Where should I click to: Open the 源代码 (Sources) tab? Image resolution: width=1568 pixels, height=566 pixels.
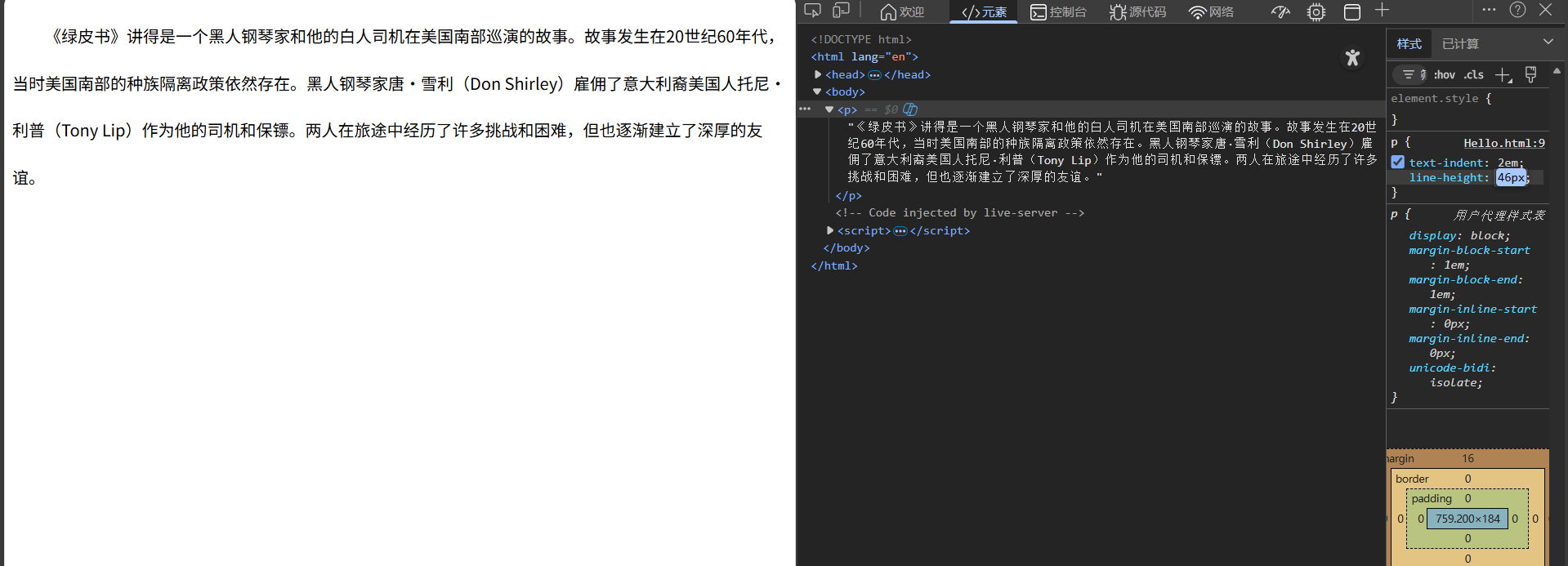click(1137, 11)
